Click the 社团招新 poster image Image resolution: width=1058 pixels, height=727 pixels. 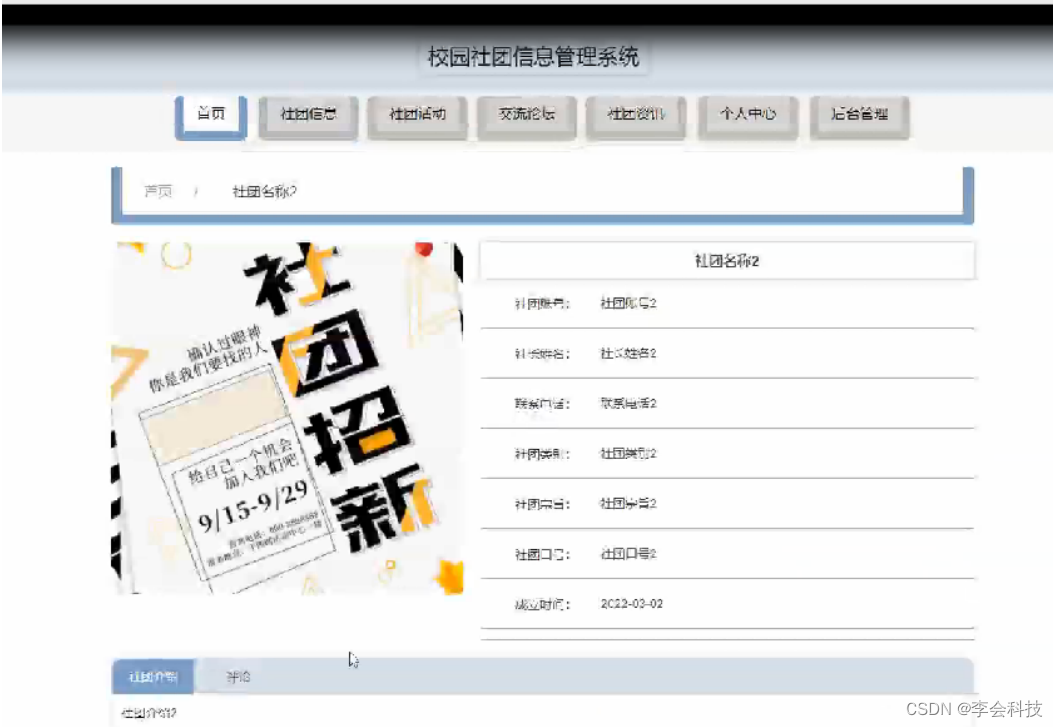(x=287, y=418)
